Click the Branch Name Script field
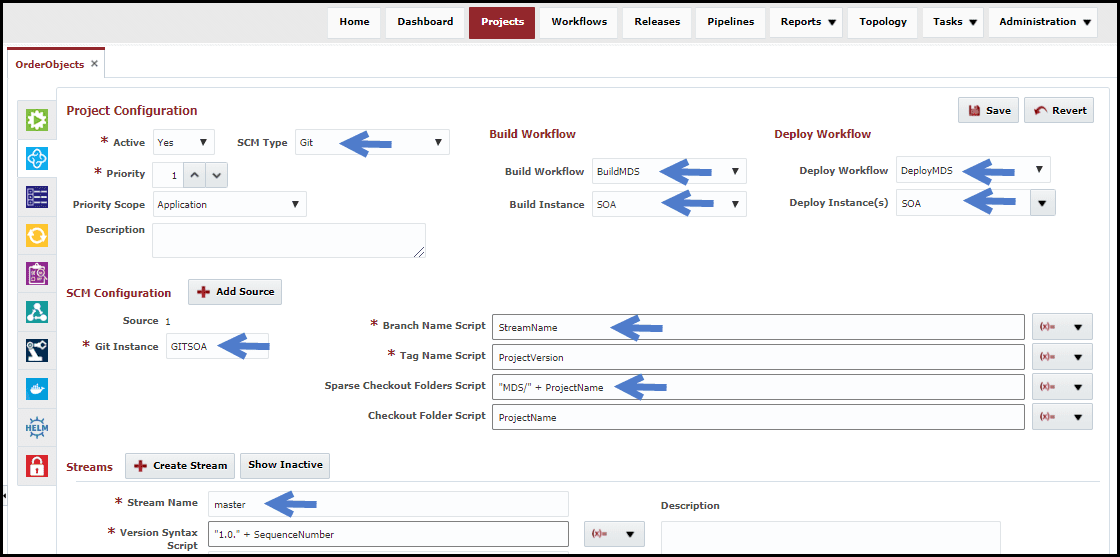1120x557 pixels. pyautogui.click(x=758, y=327)
